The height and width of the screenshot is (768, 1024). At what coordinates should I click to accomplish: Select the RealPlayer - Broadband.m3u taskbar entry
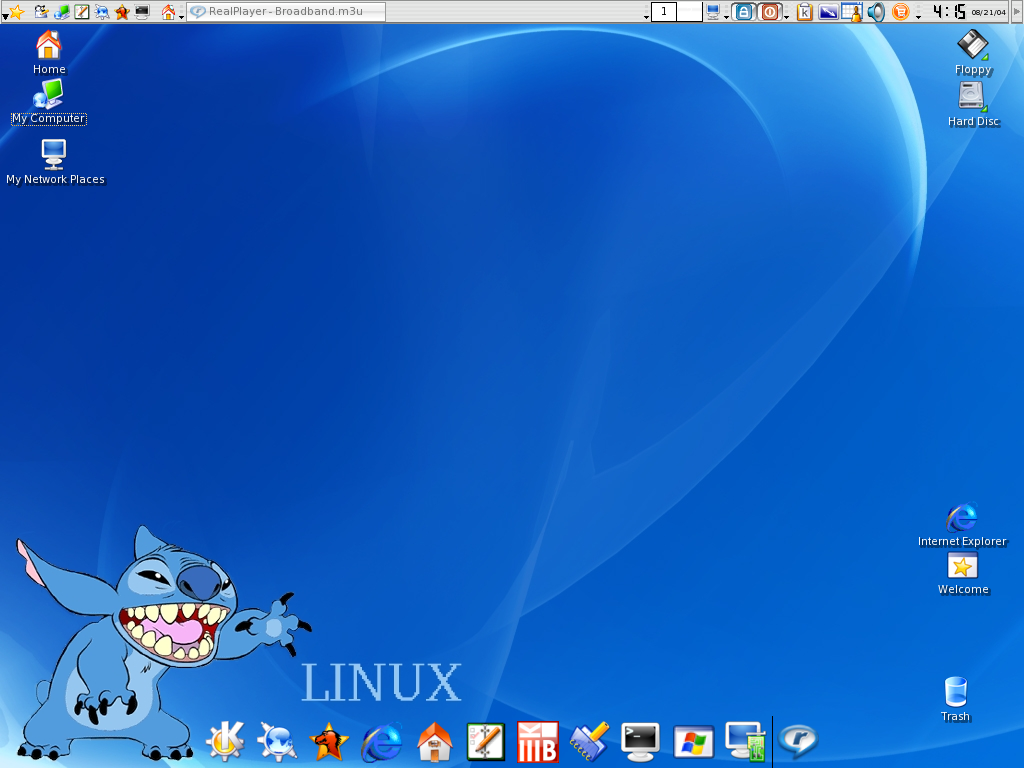(286, 11)
